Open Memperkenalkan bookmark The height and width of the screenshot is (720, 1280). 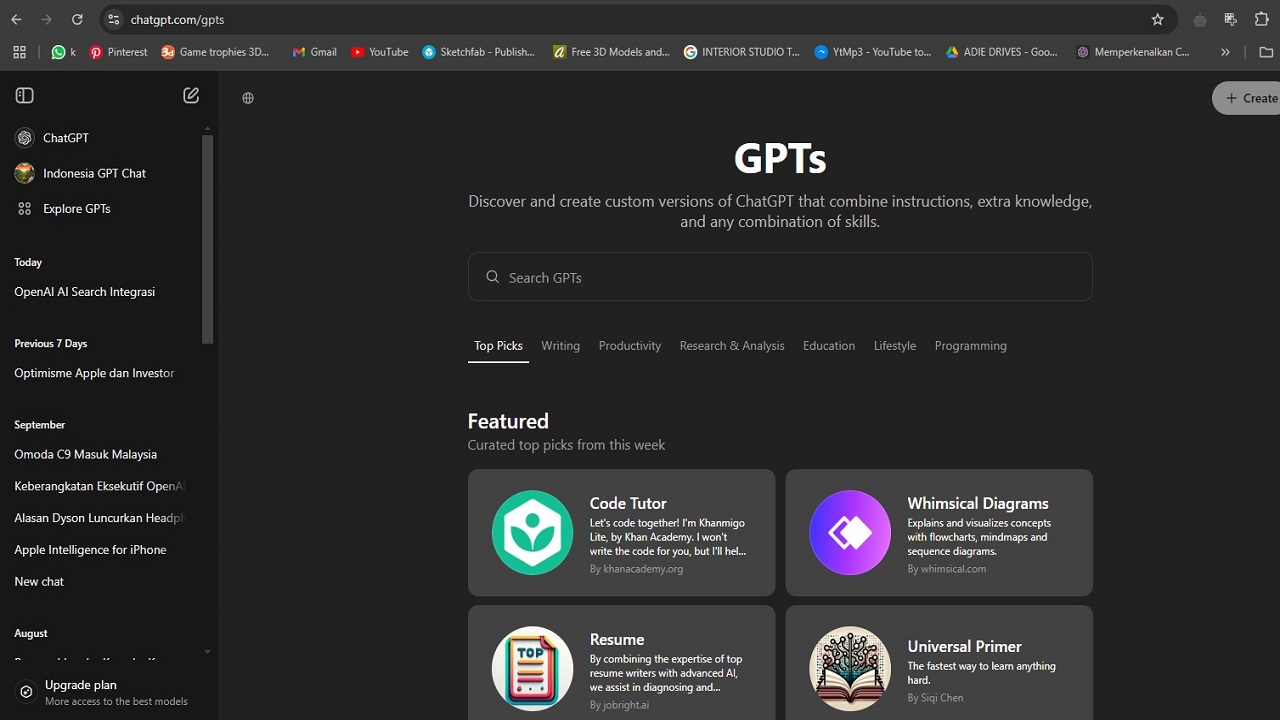(1133, 52)
